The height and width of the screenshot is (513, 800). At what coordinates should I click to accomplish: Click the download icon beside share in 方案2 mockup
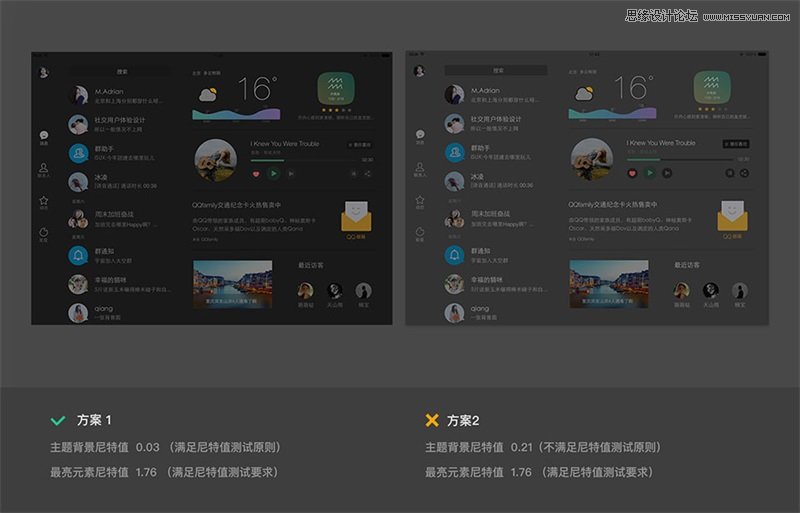730,173
